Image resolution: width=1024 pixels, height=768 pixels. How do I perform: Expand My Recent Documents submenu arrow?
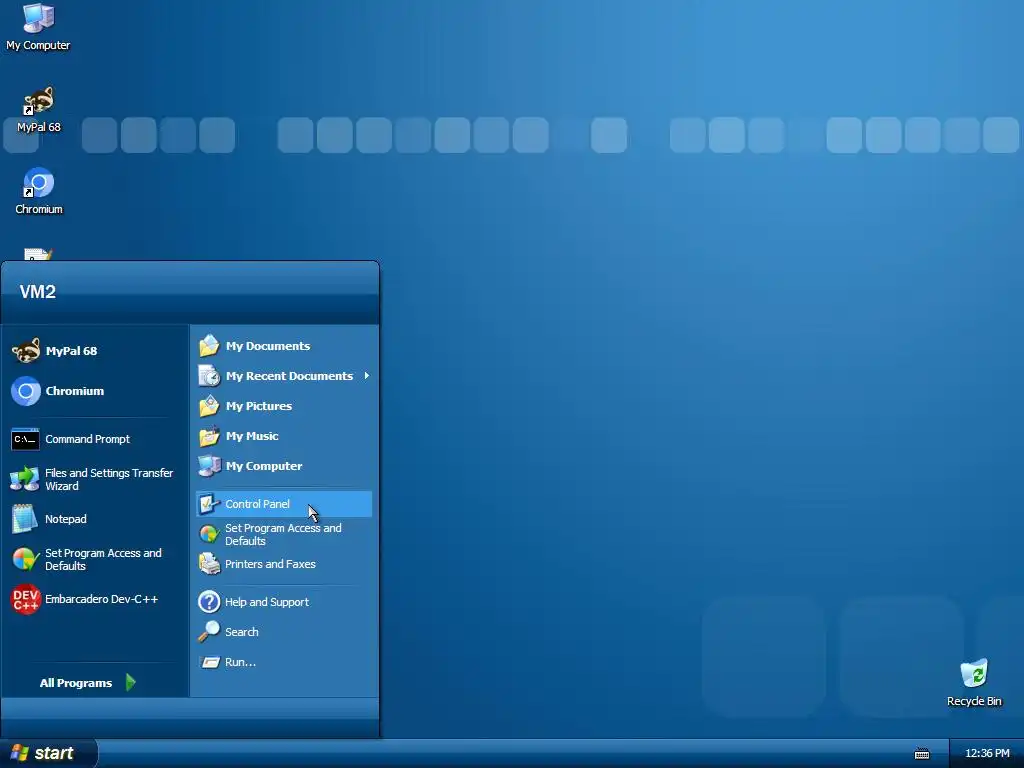367,376
